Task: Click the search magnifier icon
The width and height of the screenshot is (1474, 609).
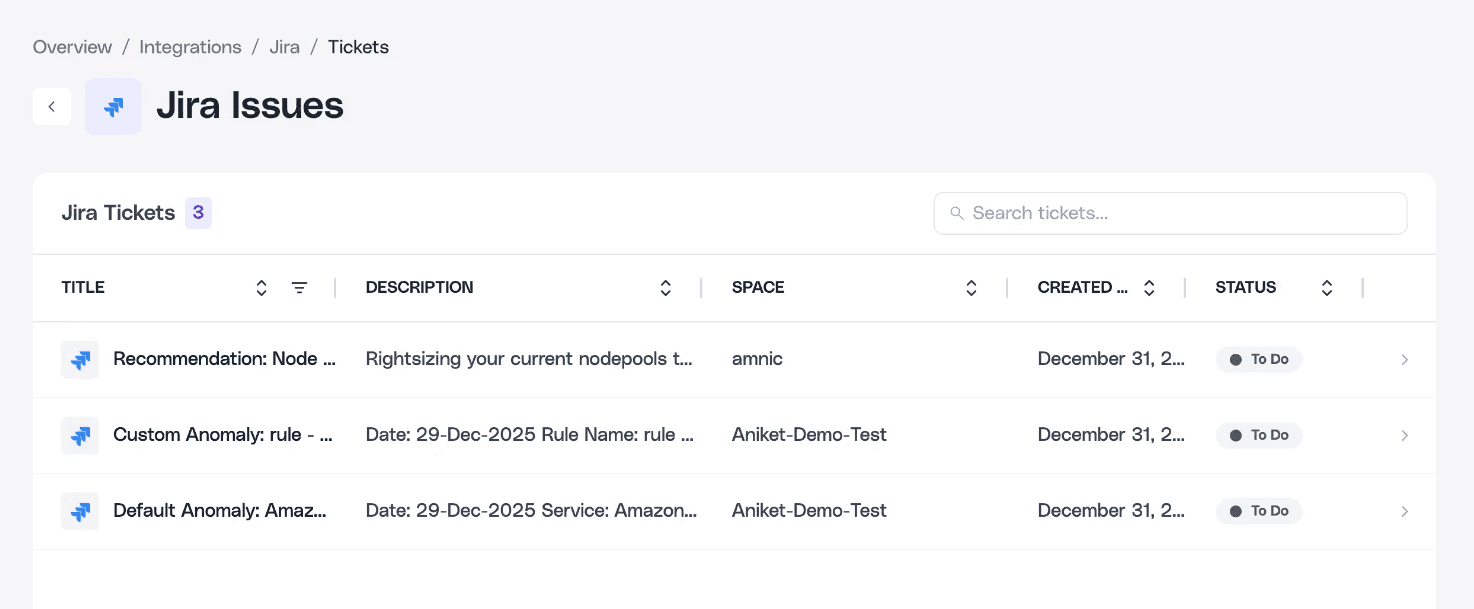Action: tap(957, 213)
